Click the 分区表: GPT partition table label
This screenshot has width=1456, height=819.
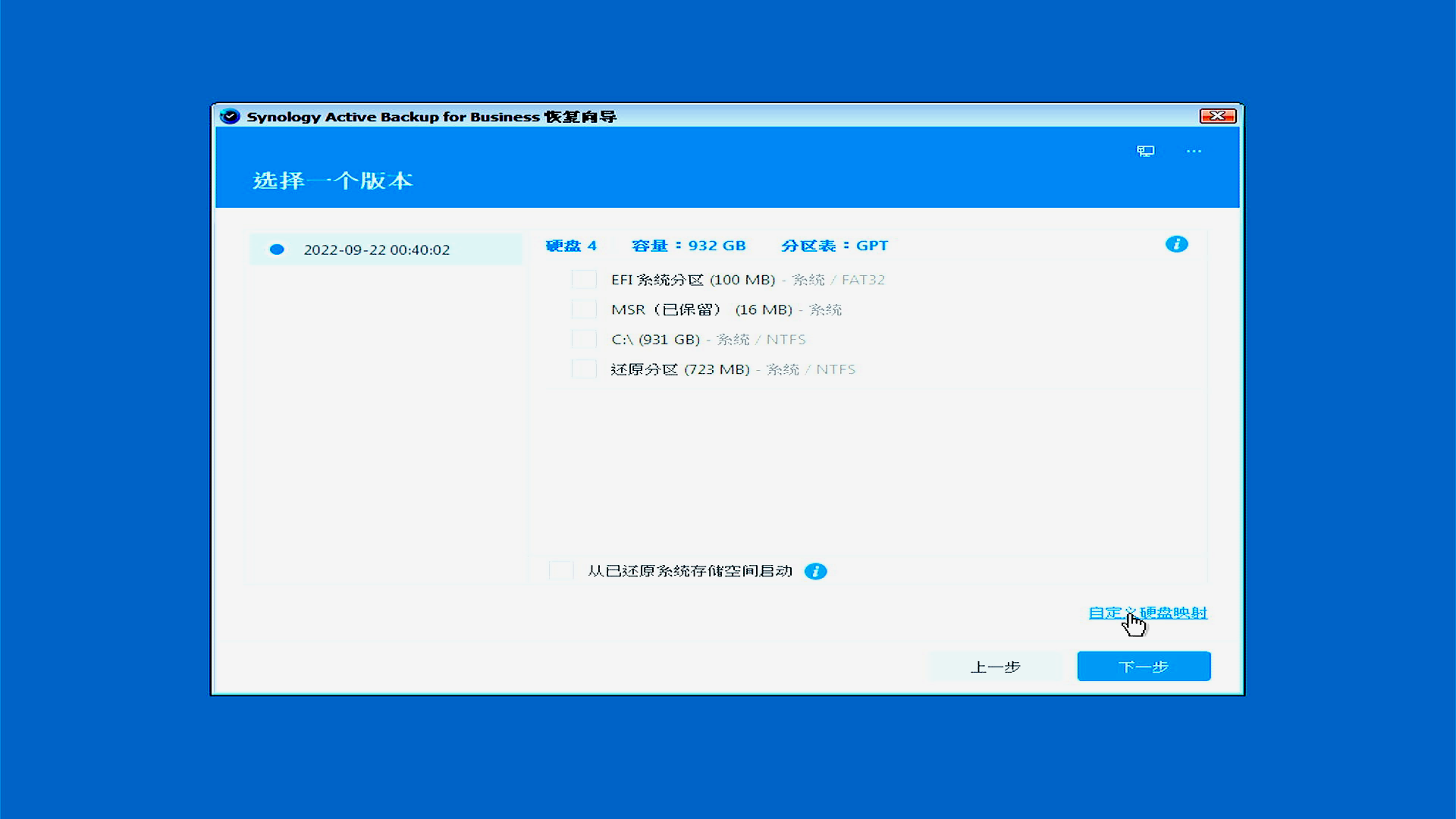pyautogui.click(x=834, y=246)
